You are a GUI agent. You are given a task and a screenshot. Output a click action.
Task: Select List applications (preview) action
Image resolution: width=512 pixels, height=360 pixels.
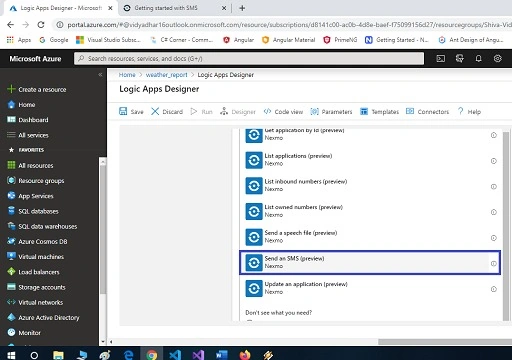[x=370, y=160]
